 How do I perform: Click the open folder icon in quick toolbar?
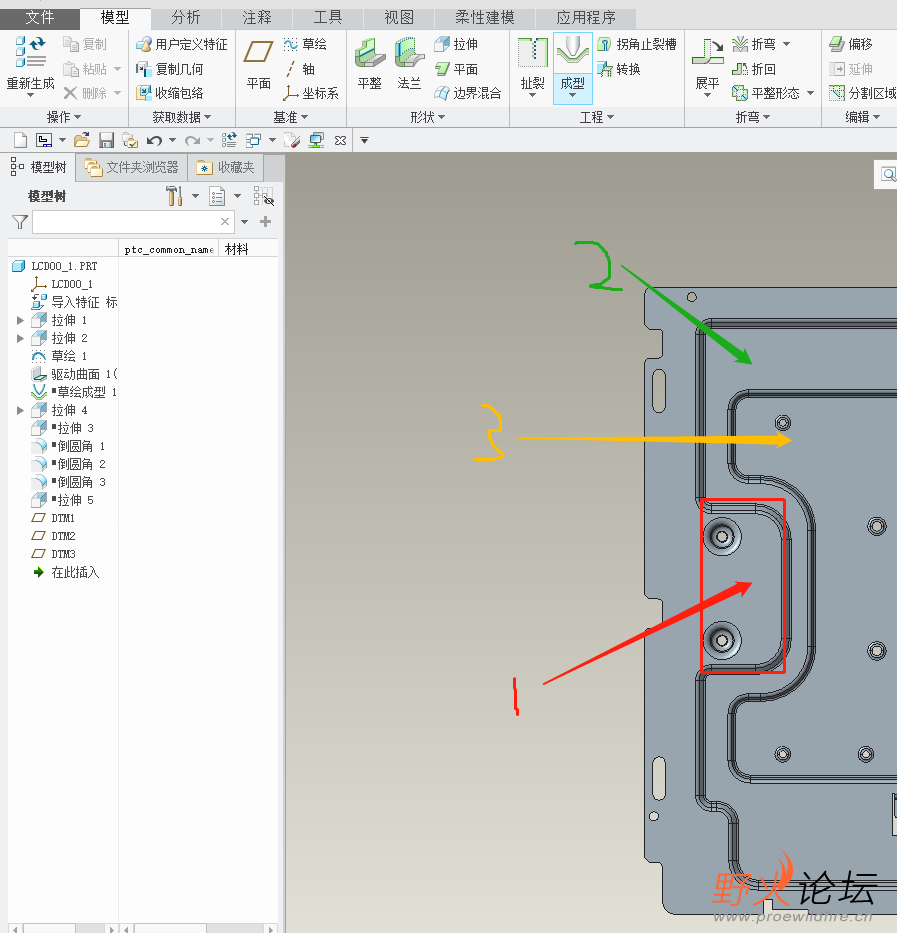click(x=82, y=140)
